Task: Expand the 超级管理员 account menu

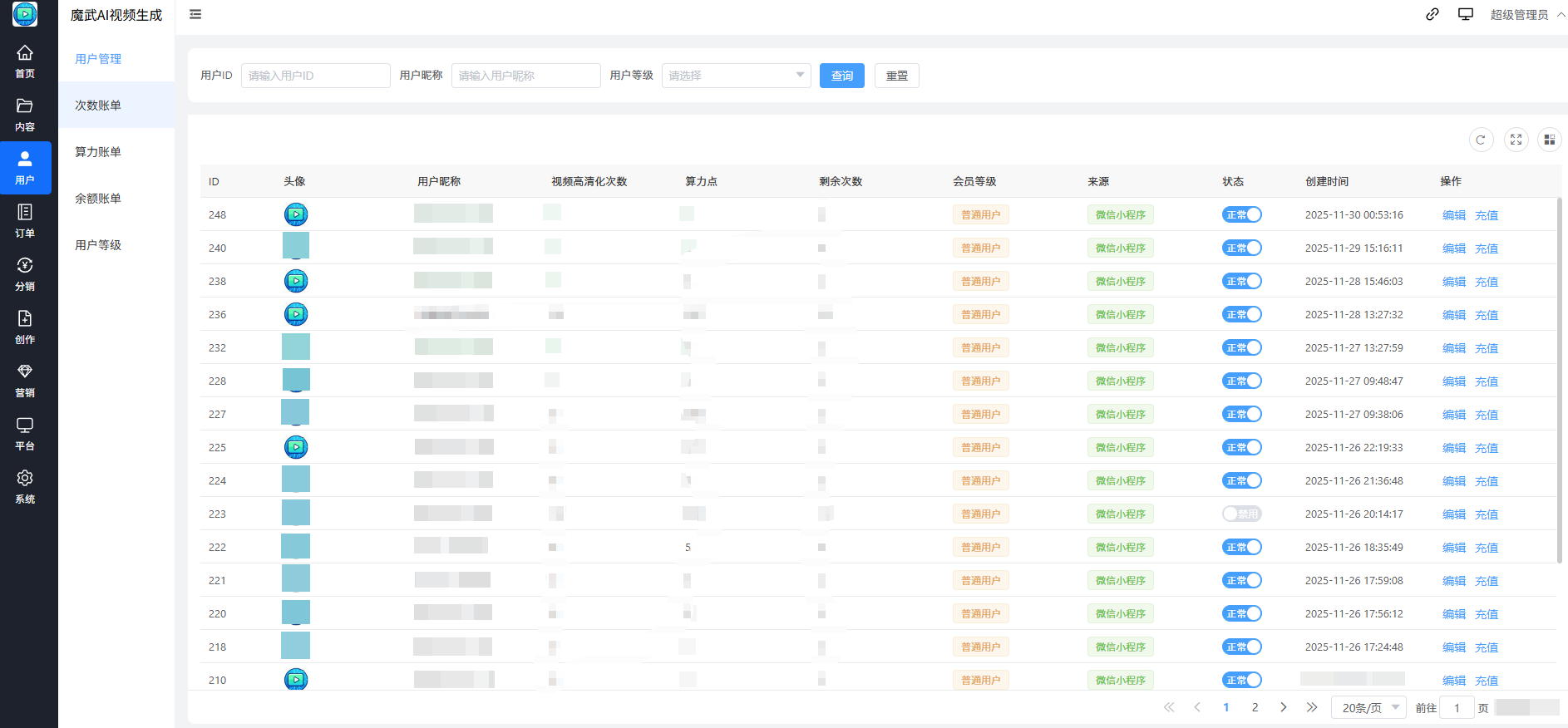Action: [1526, 15]
